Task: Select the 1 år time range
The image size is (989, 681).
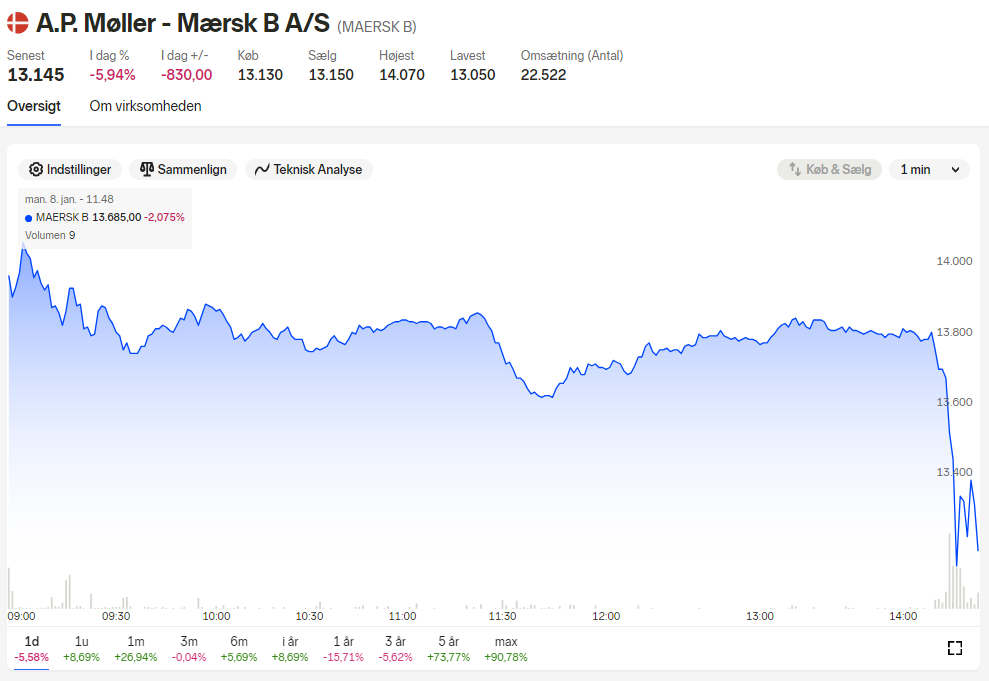Action: [x=343, y=649]
